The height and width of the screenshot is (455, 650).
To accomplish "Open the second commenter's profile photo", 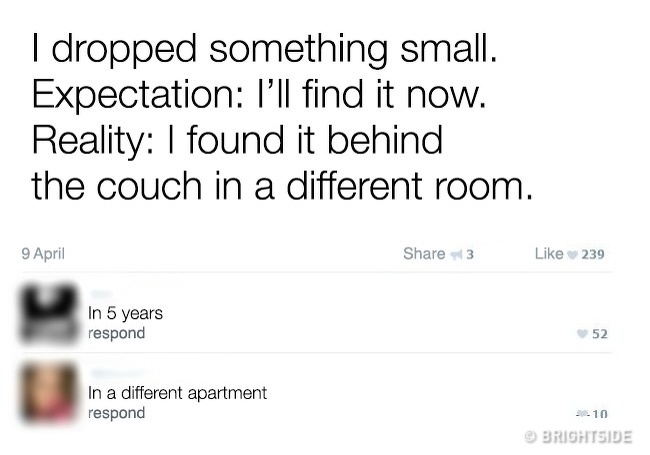I will [x=49, y=392].
